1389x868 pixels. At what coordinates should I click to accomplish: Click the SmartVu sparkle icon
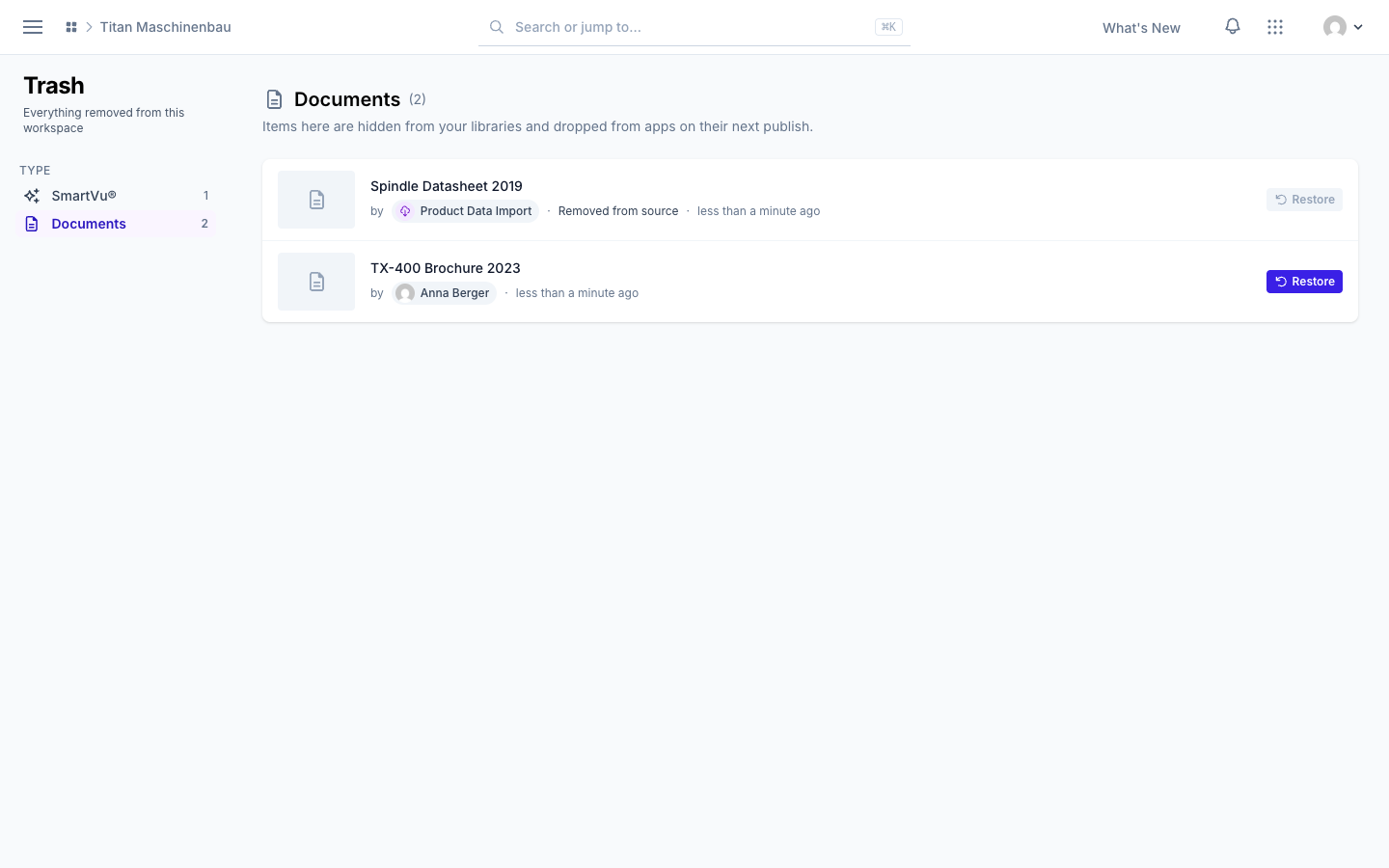coord(32,196)
